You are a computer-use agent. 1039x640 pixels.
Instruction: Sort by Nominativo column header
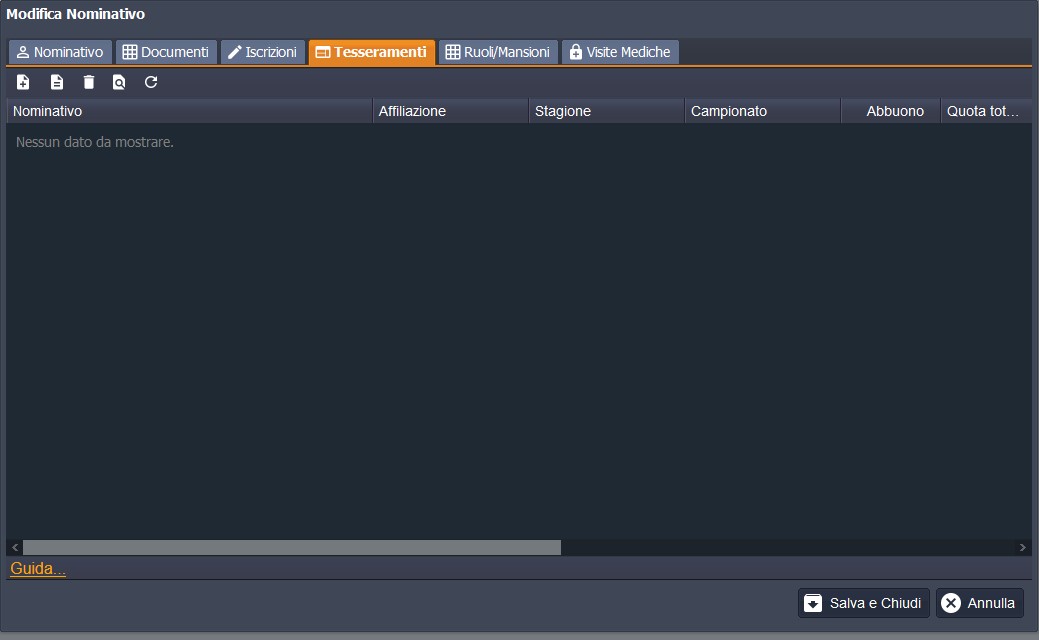point(190,111)
